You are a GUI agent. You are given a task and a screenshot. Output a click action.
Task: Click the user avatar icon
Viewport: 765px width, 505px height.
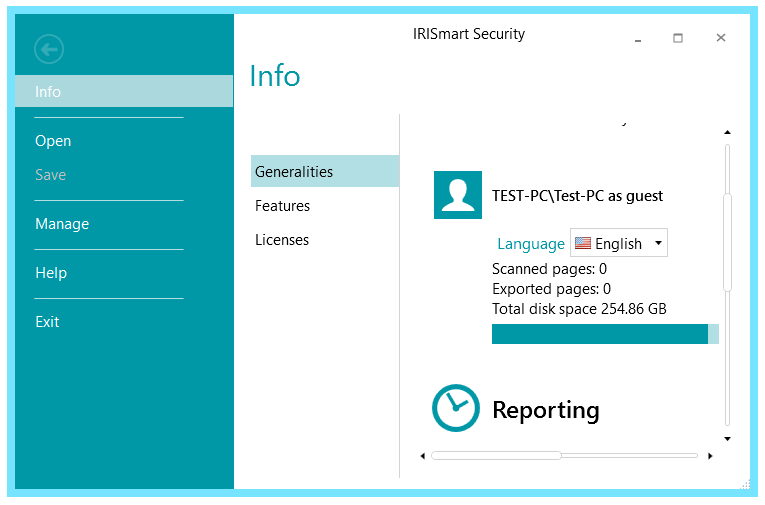(x=458, y=195)
